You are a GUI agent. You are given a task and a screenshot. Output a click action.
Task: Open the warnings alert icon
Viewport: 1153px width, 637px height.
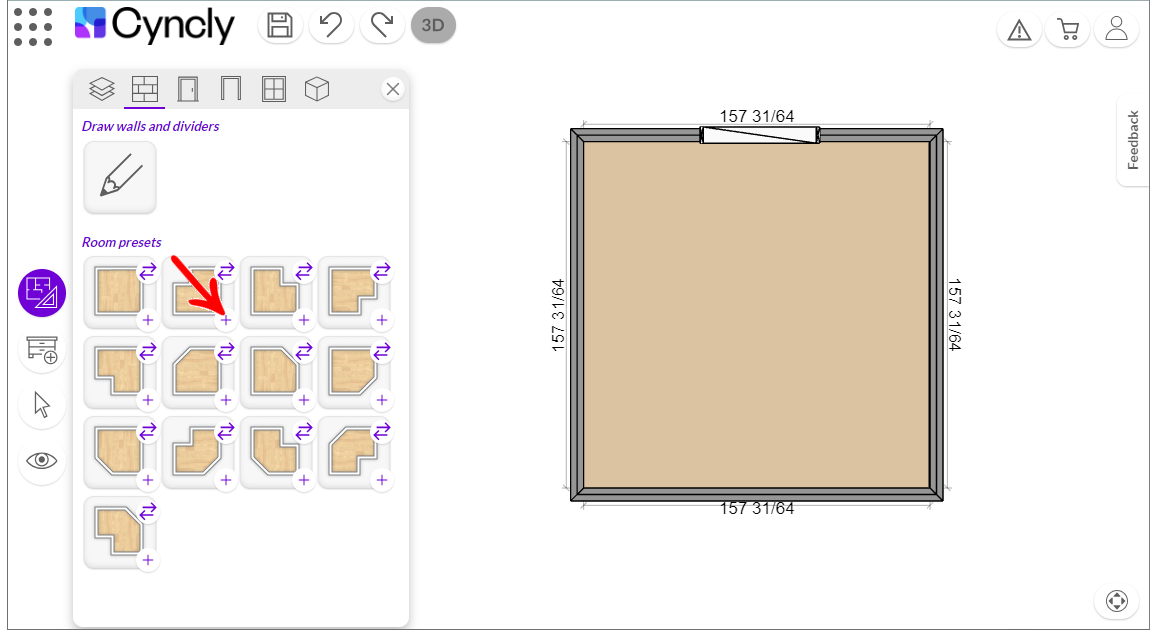(1019, 30)
